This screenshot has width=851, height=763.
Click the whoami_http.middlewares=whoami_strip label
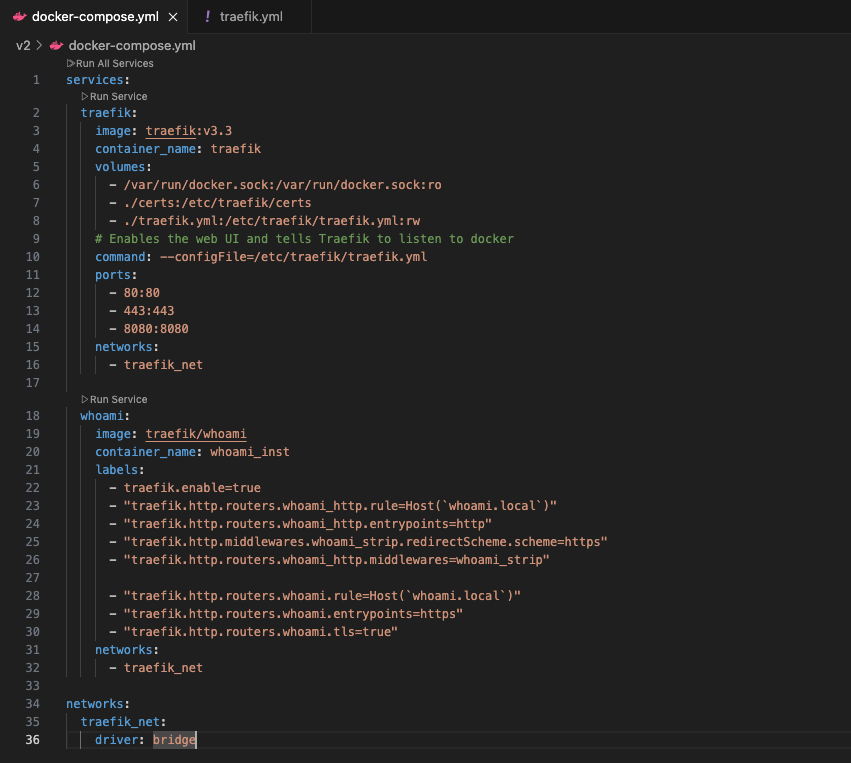[336, 559]
